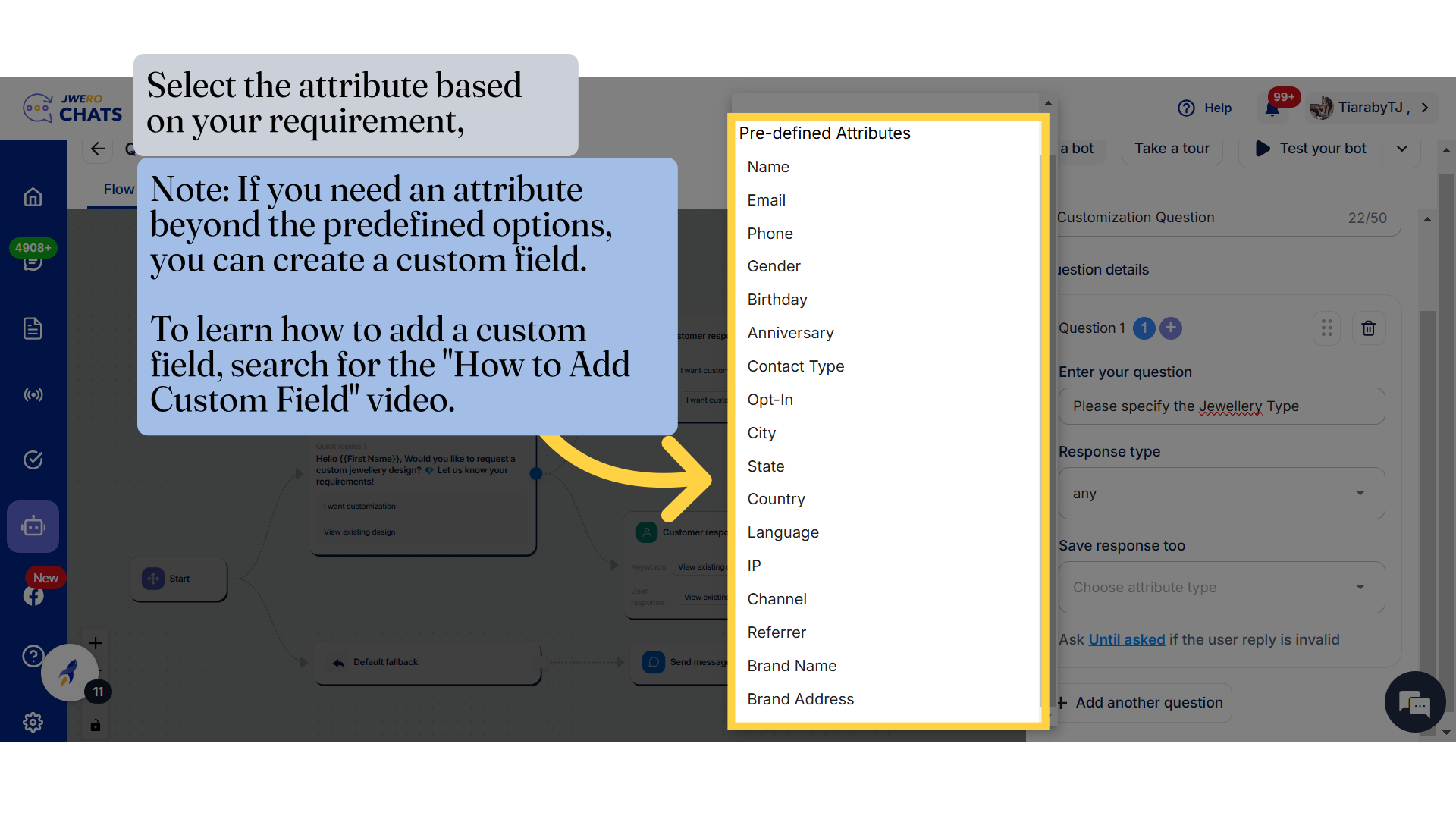Select Birthday from Pre-defined Attributes
Image resolution: width=1456 pixels, height=819 pixels.
click(x=777, y=299)
